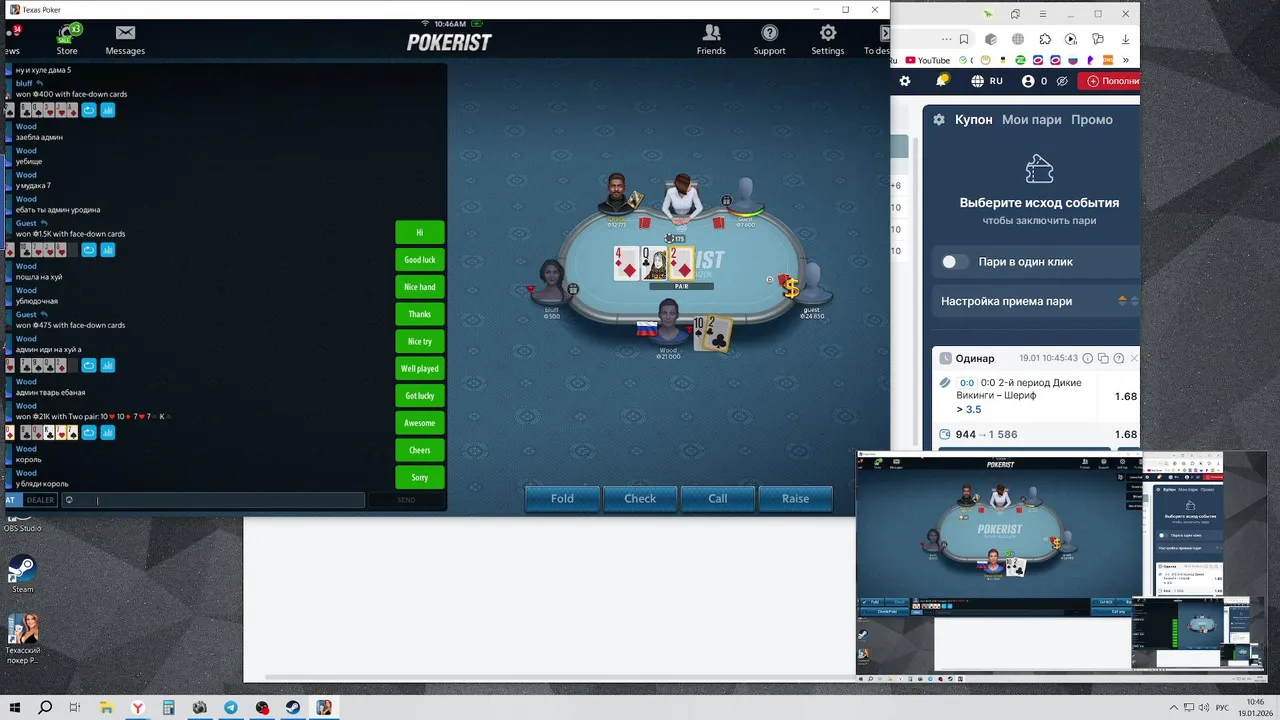Screen dimensions: 1280x720
Task: Replay hand icon under 'won 1.5K' message
Action: 89,250
